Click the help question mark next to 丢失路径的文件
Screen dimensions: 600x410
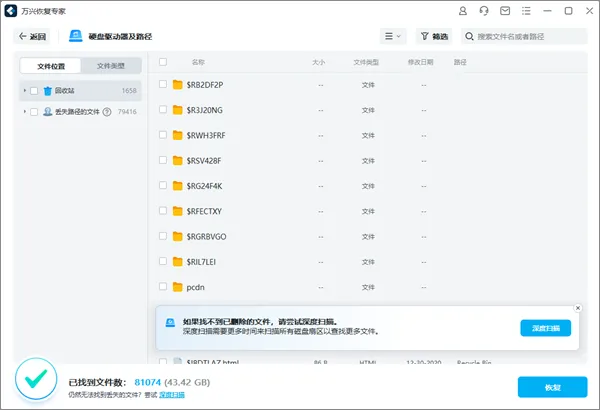pos(107,112)
